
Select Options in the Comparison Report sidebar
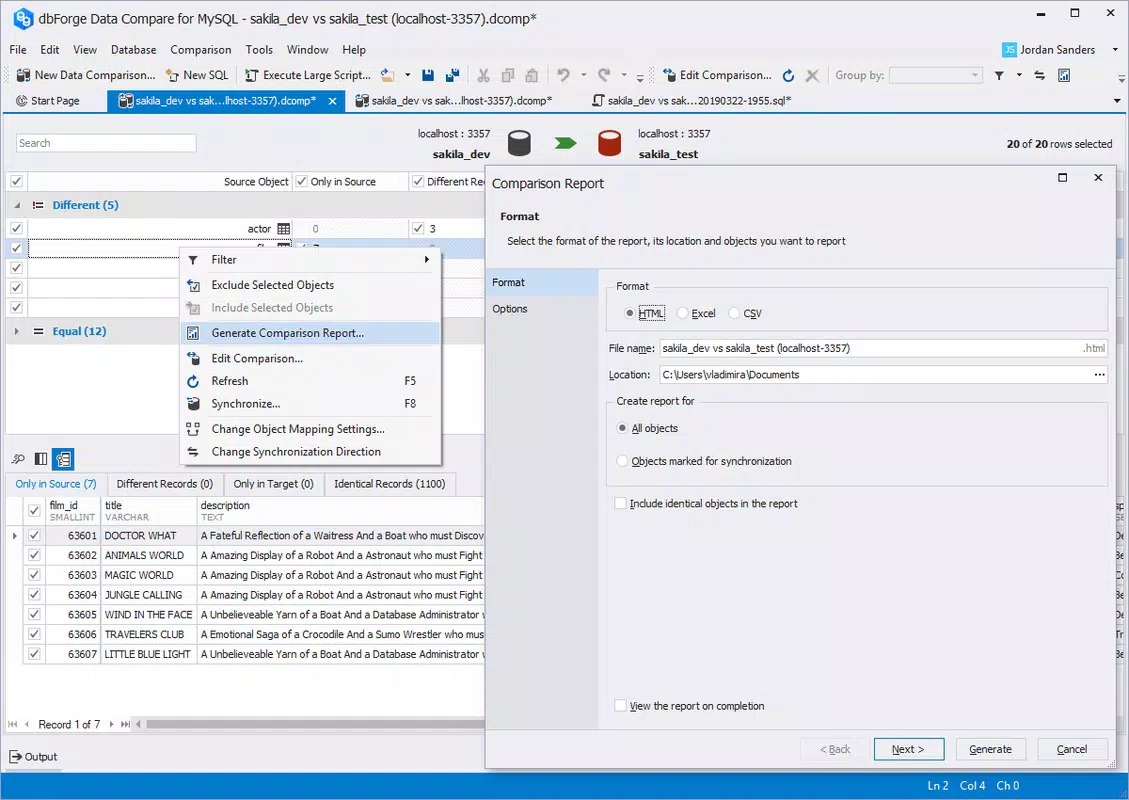point(541,309)
